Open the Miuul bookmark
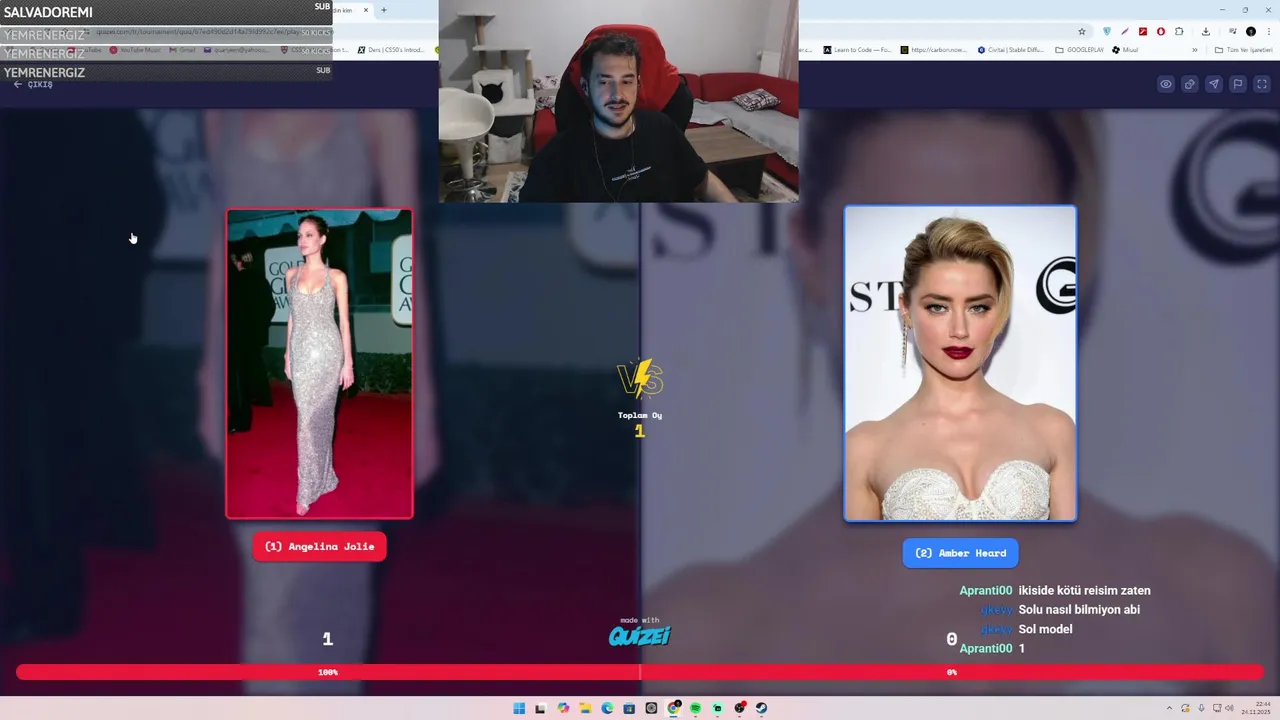The height and width of the screenshot is (720, 1280). [1125, 50]
